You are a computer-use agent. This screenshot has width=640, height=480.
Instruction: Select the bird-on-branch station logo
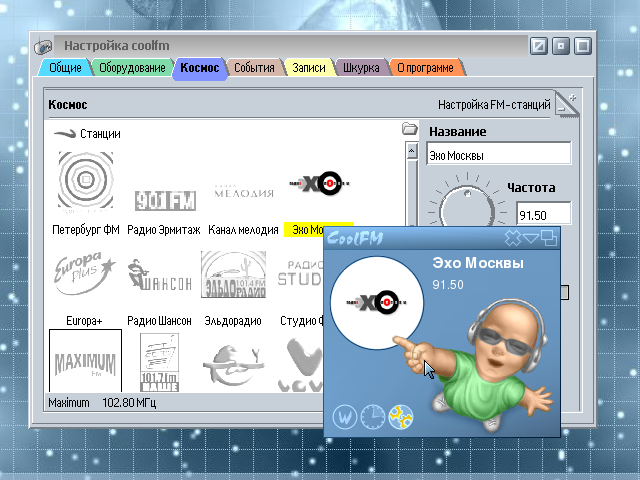pyautogui.click(x=233, y=365)
